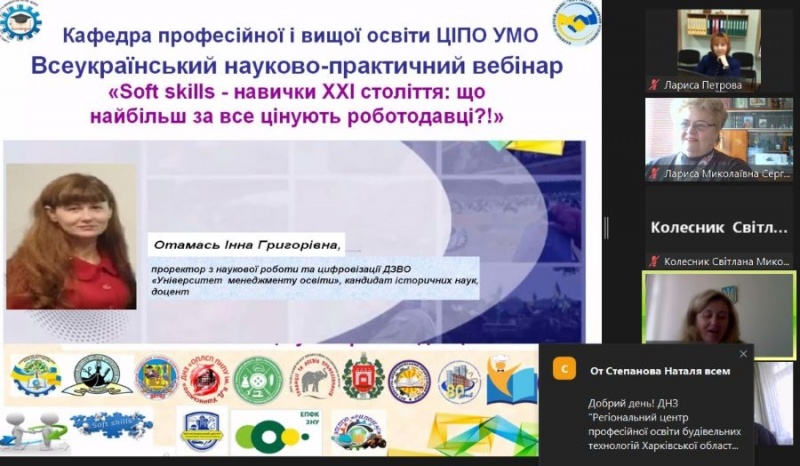Click the handshake logo at top-right of slide

click(576, 22)
